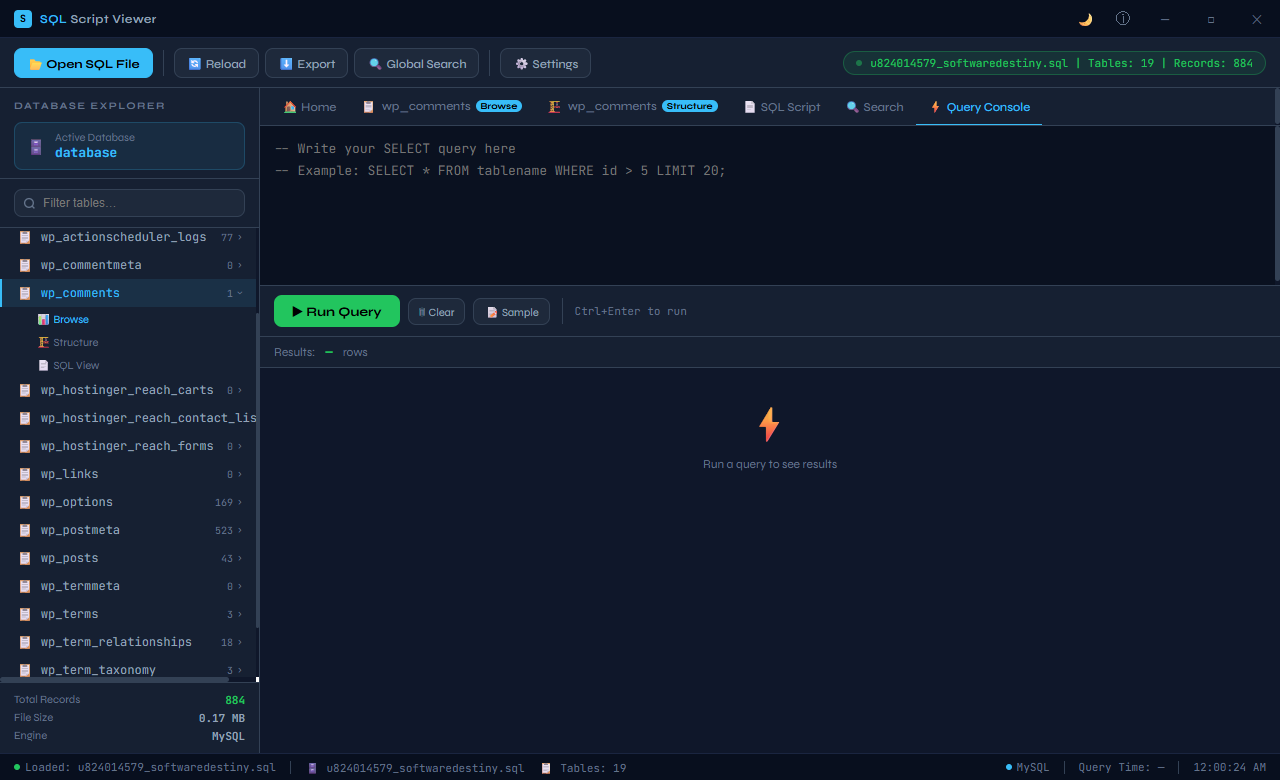Click the Total Records value 884
This screenshot has width=1280, height=780.
point(235,700)
